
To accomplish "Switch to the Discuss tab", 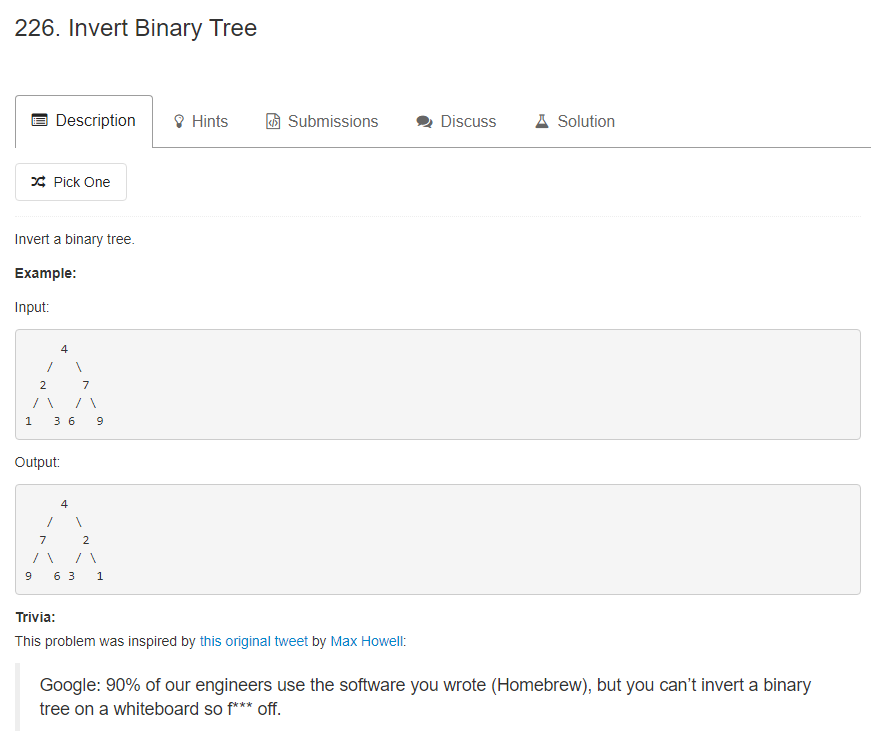I will tap(456, 120).
